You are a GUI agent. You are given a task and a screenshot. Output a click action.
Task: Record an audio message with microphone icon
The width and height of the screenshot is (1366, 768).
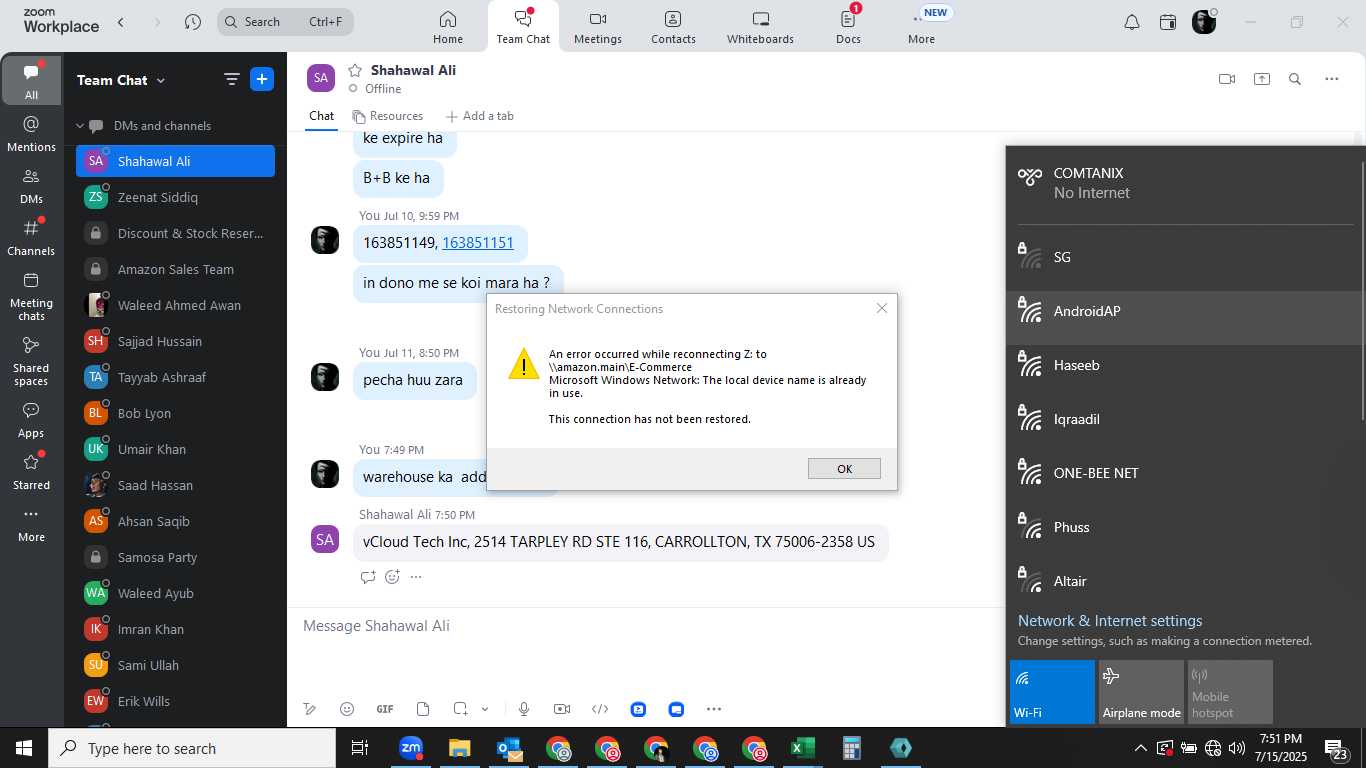click(524, 709)
